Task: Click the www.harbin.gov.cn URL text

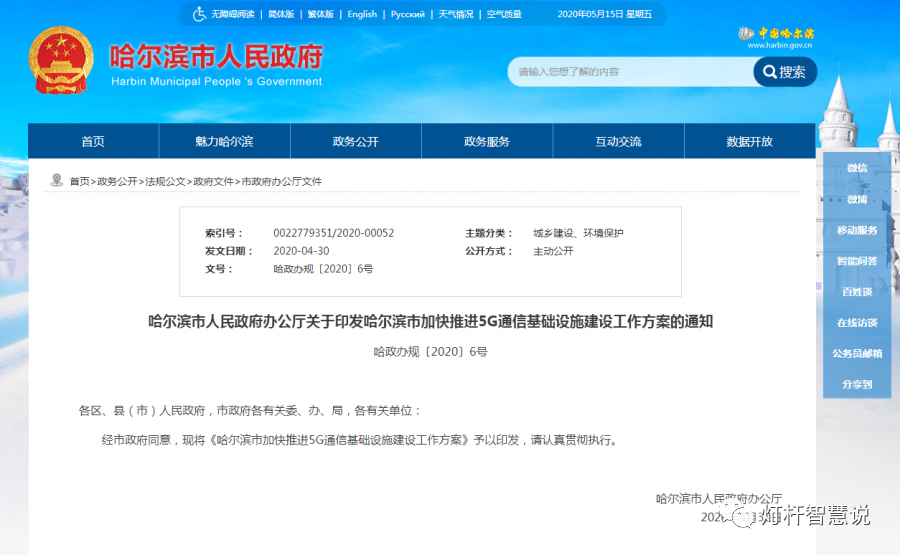Action: point(779,45)
